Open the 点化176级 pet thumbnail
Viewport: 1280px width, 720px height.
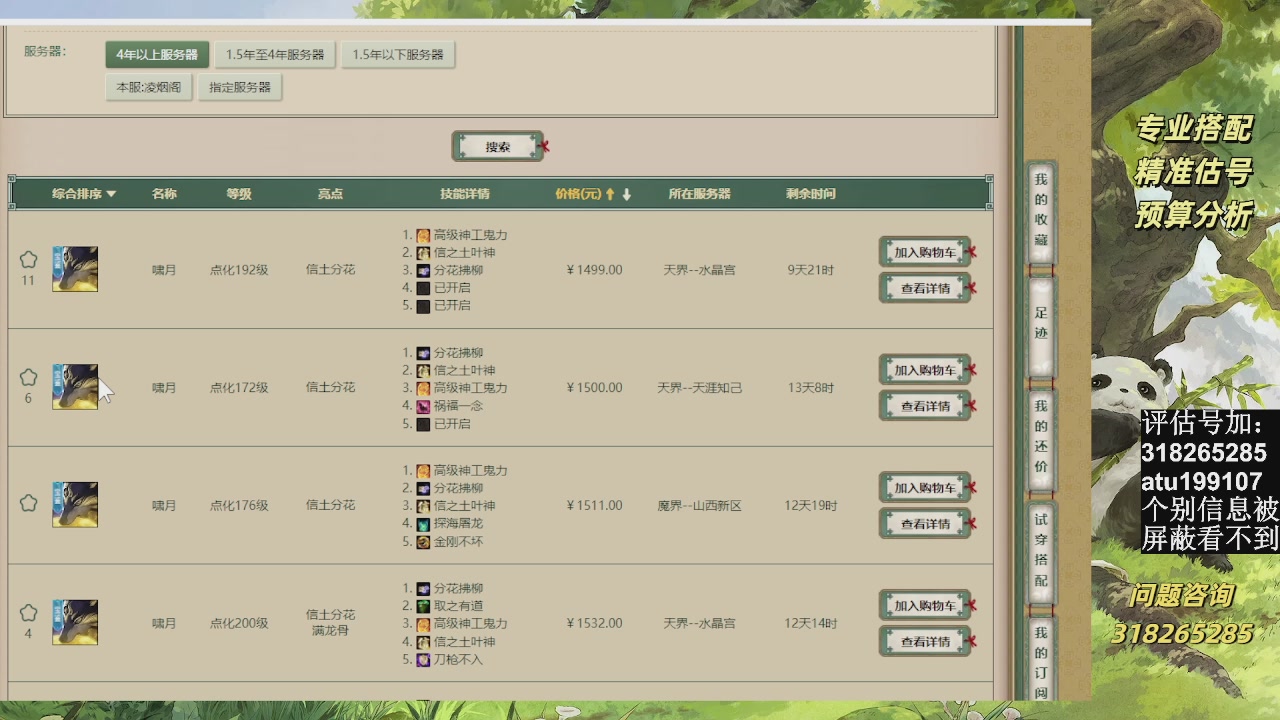(x=75, y=505)
